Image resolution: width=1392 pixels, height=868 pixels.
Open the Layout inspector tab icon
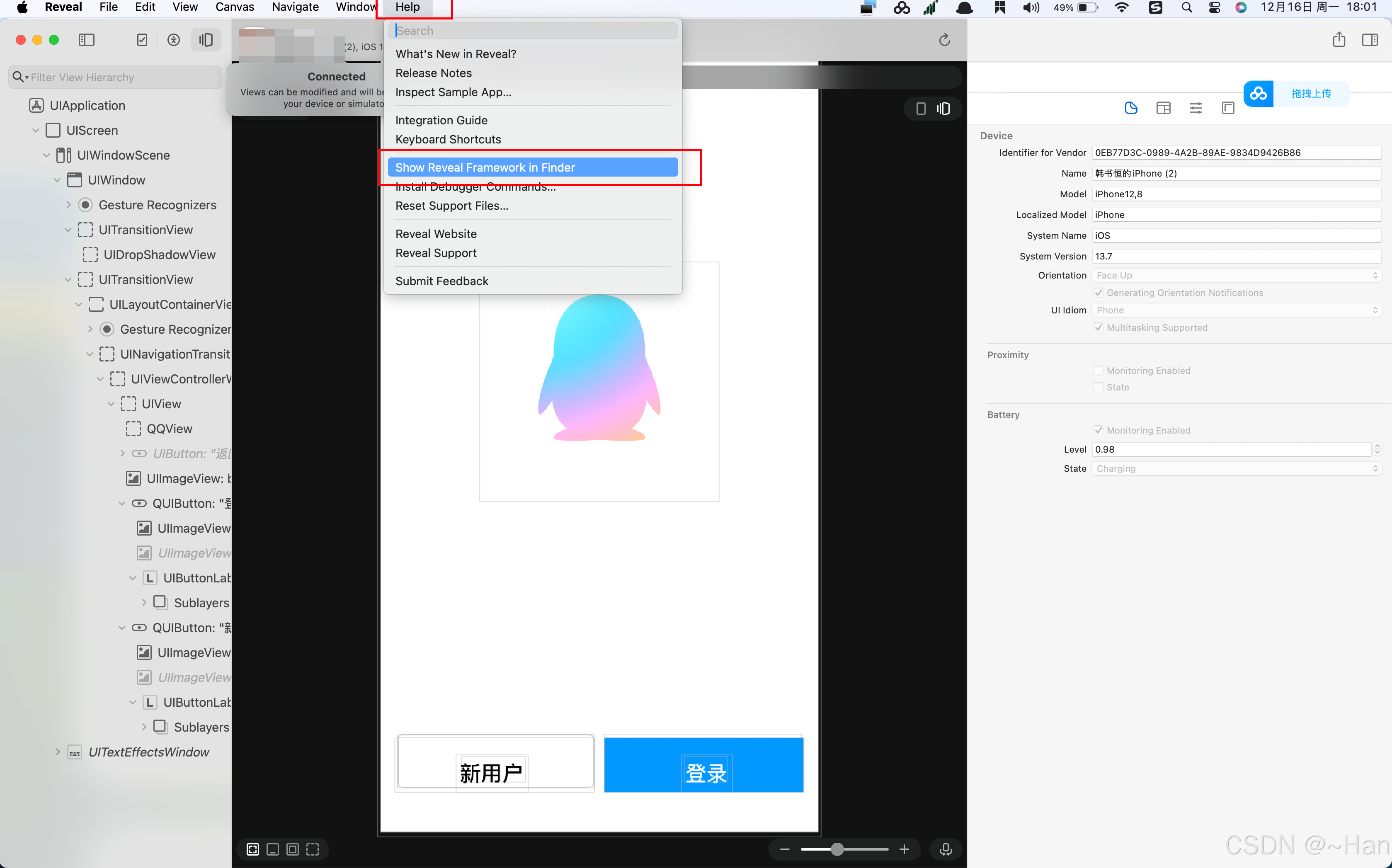1163,108
